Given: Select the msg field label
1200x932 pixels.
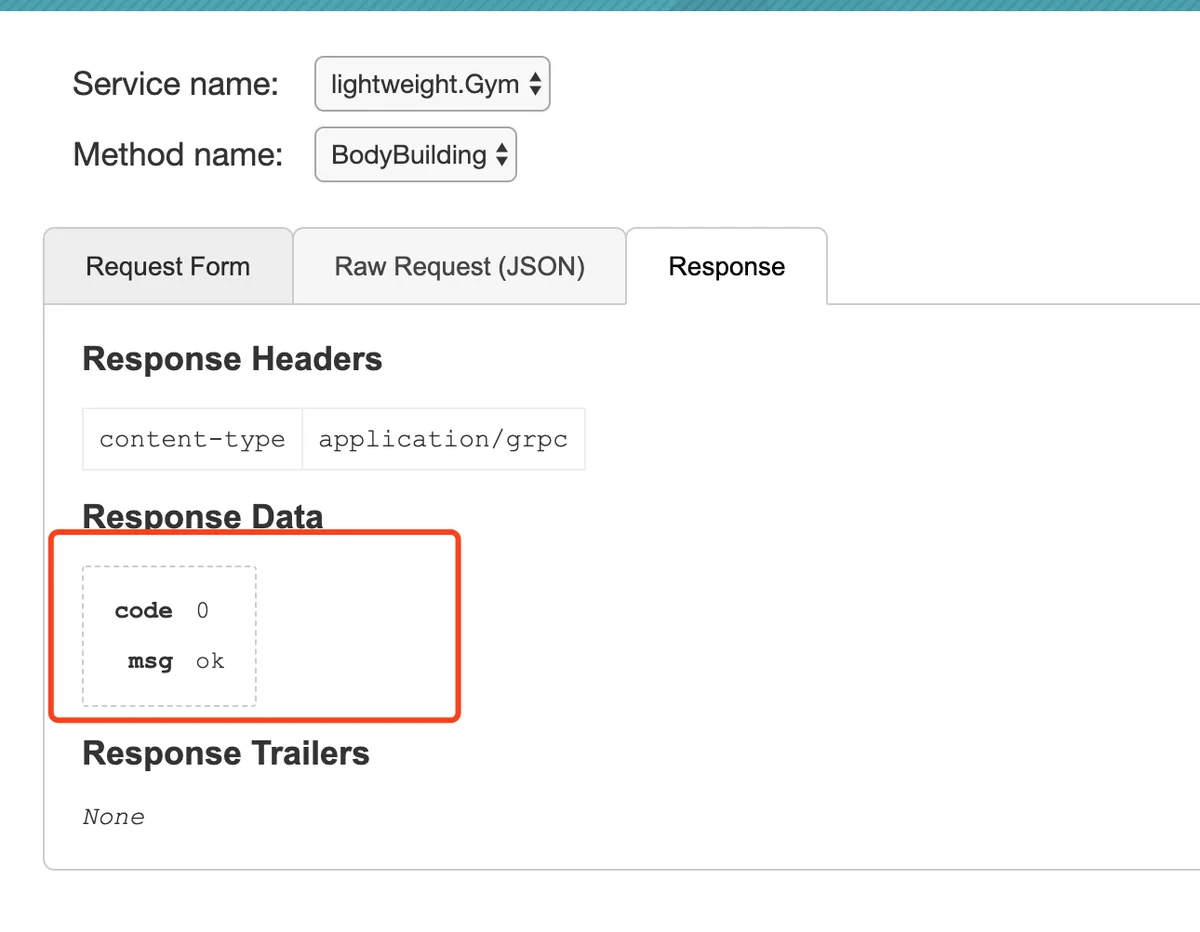Looking at the screenshot, I should click(x=150, y=661).
